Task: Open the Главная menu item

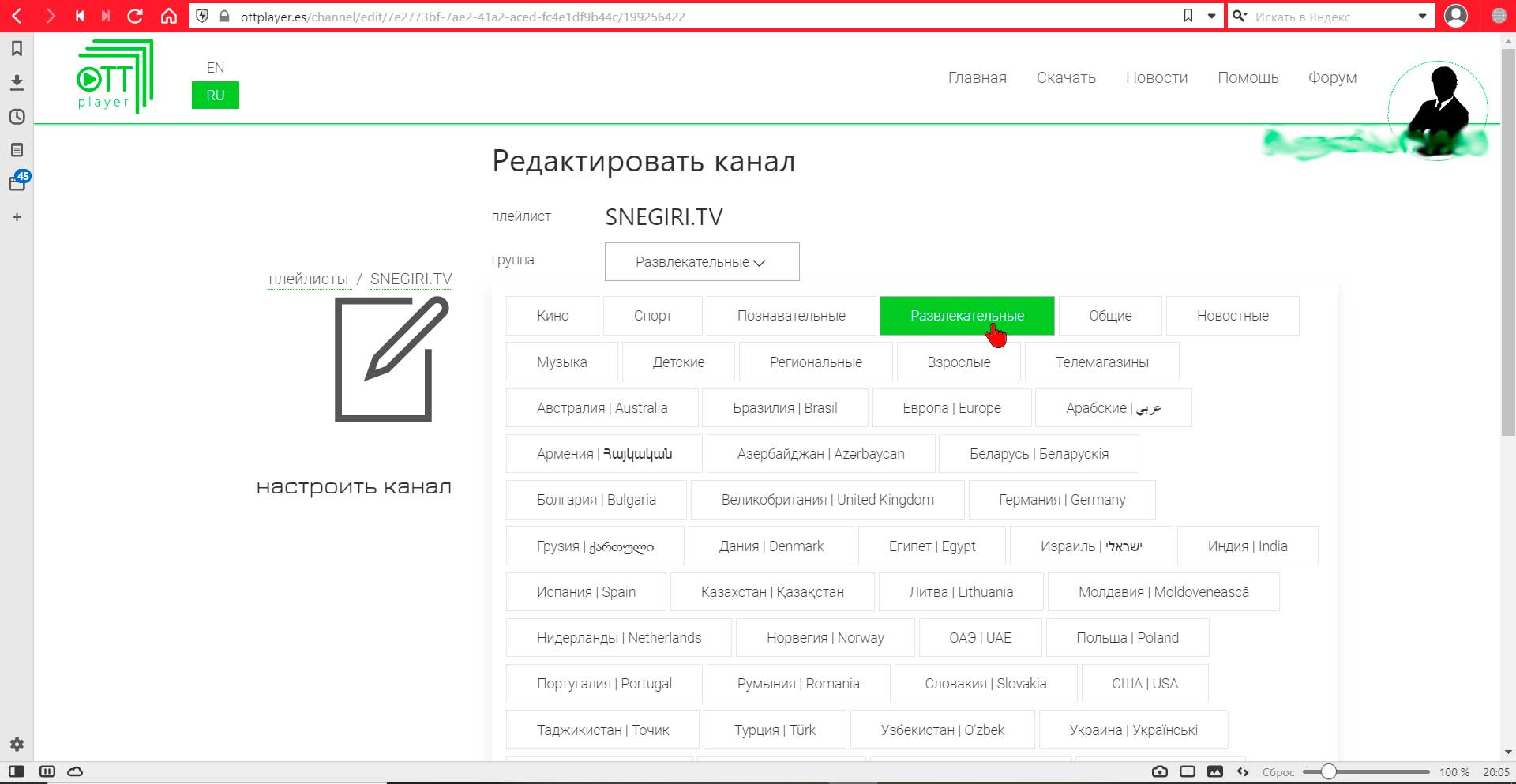Action: [x=977, y=77]
